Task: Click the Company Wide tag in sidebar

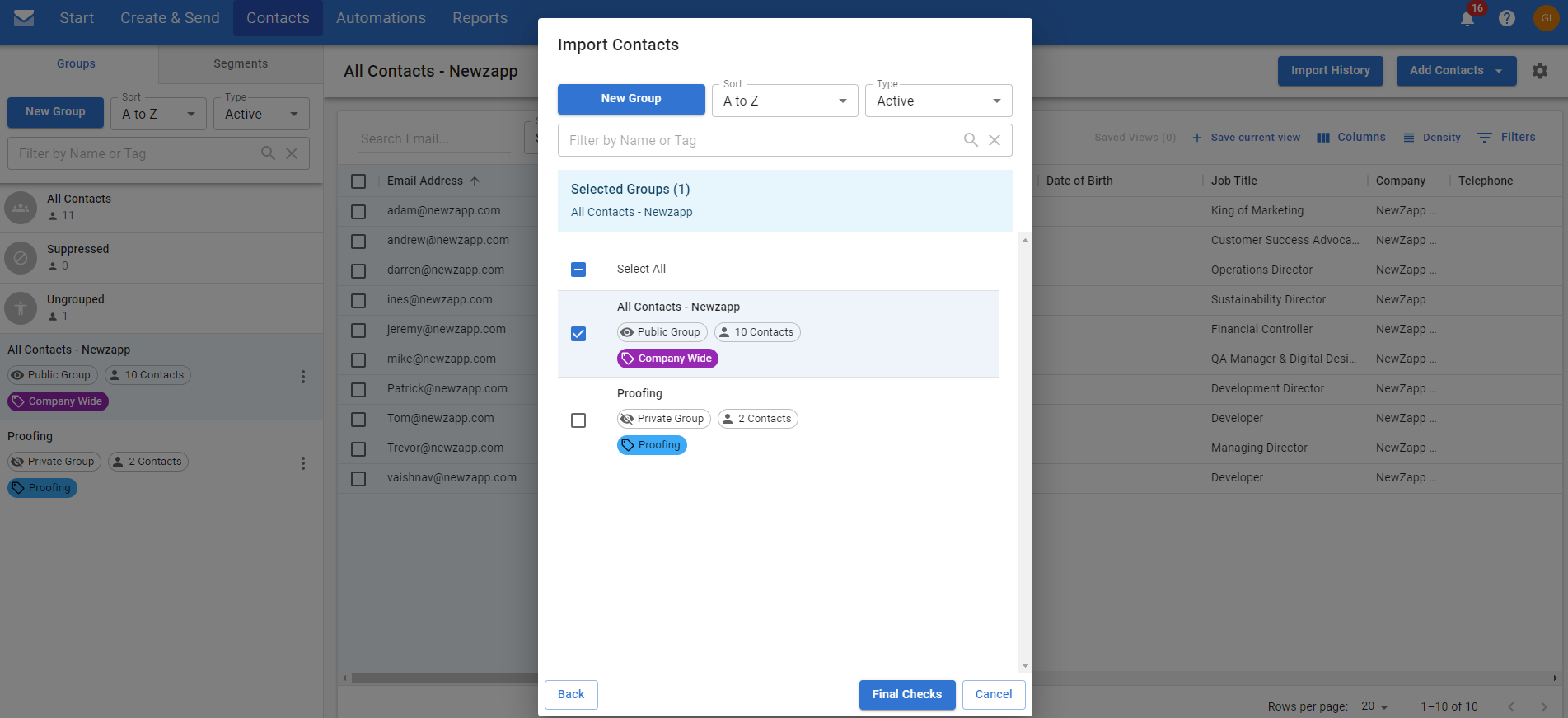Action: coord(58,401)
